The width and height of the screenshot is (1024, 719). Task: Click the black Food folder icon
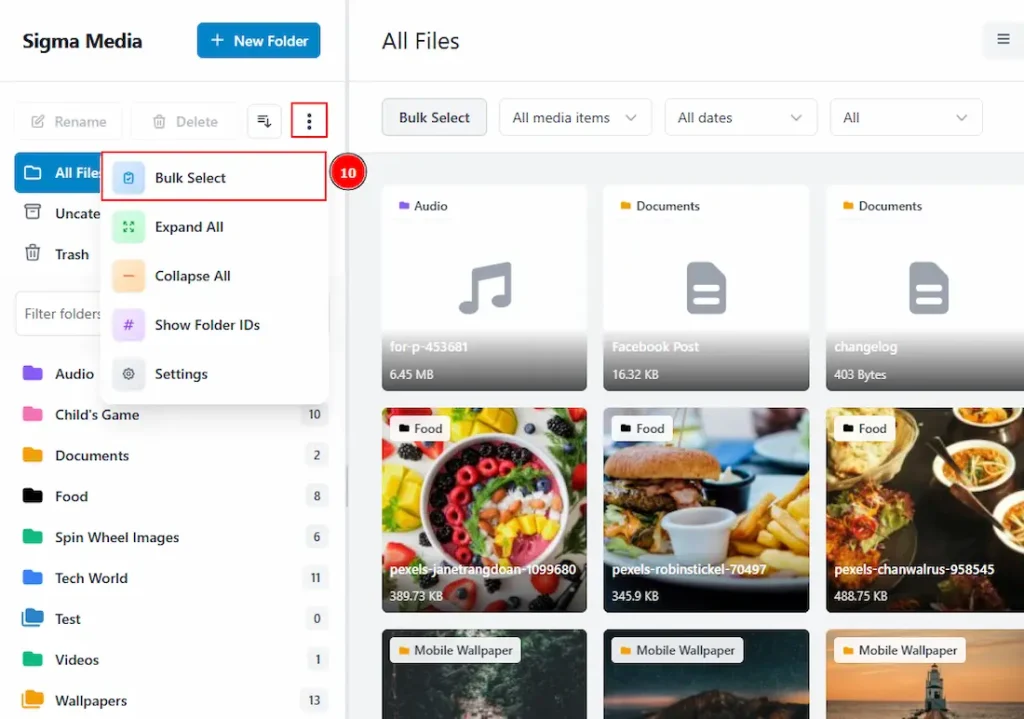pyautogui.click(x=33, y=496)
